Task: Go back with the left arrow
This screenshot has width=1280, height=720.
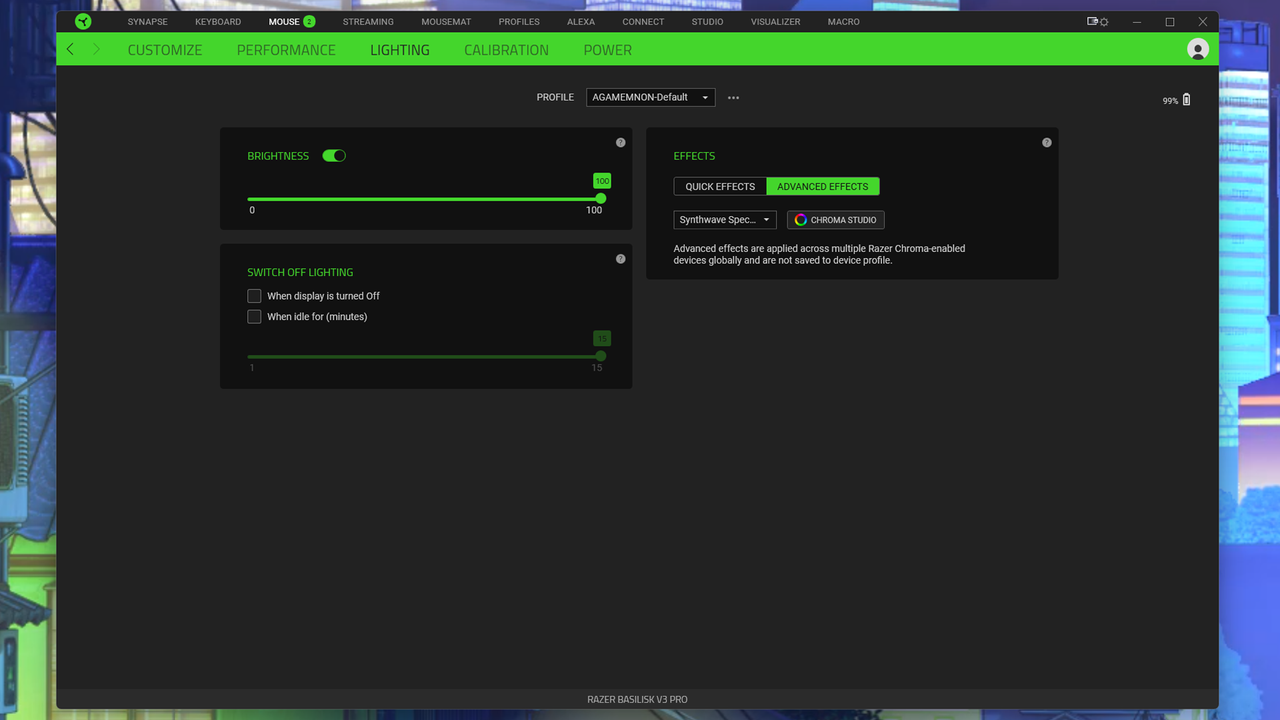Action: click(70, 49)
